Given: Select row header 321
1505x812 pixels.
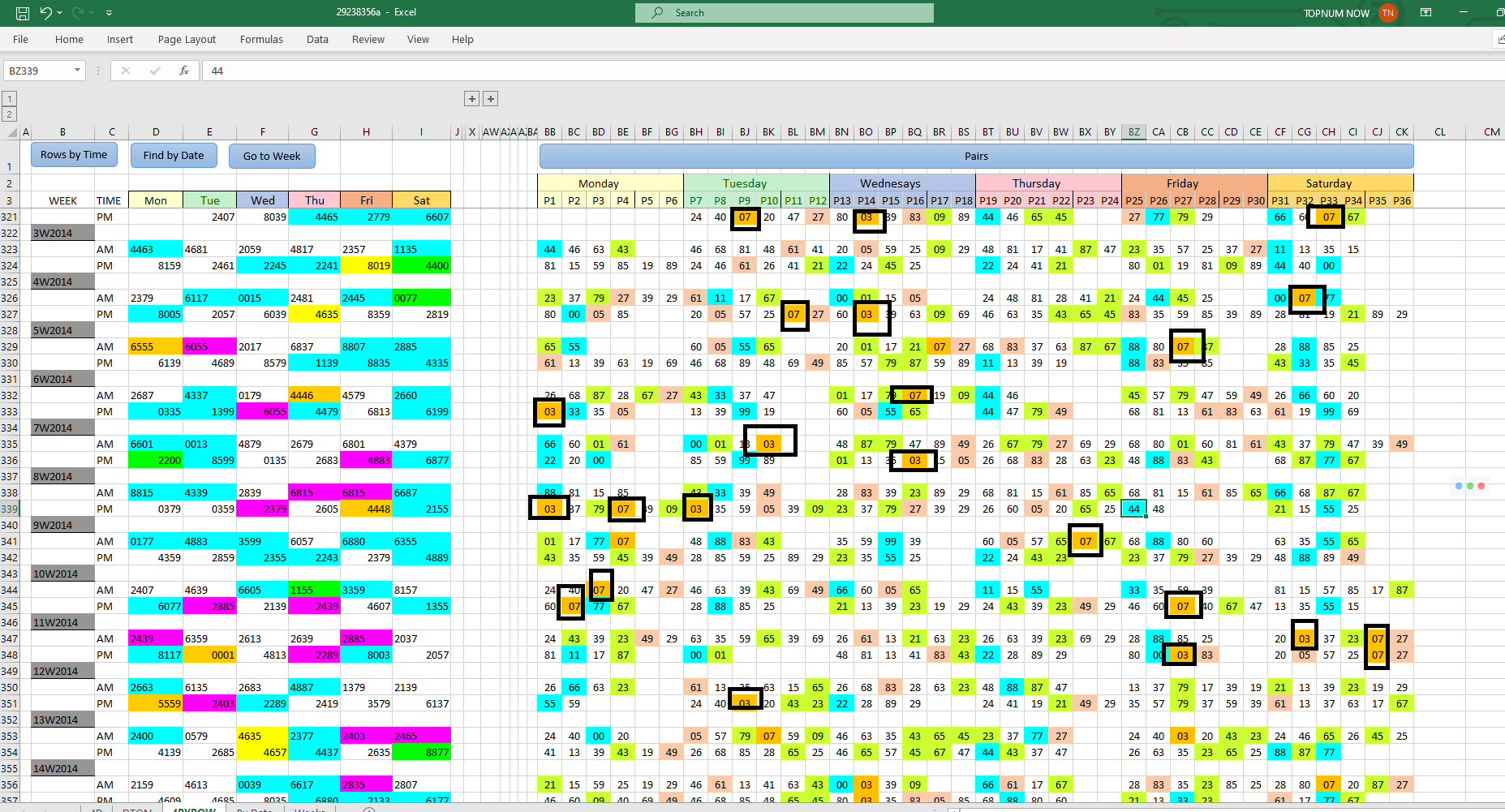Looking at the screenshot, I should click(9, 217).
